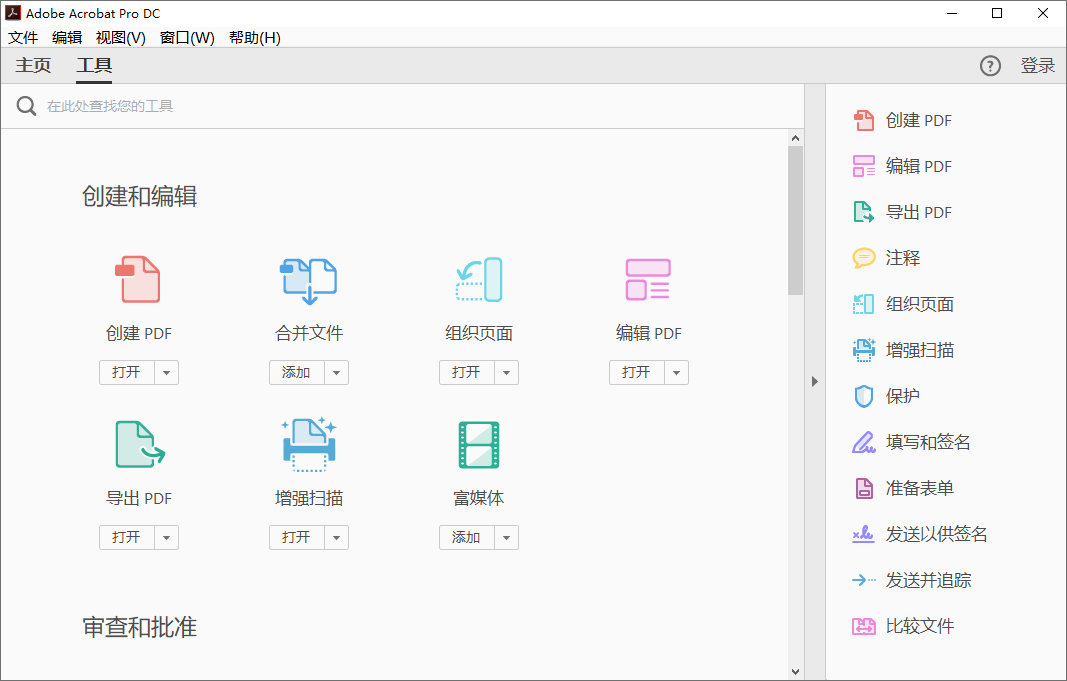Open the 准备表单 sidebar icon
Screen dimensions: 1067x681
[x=862, y=488]
